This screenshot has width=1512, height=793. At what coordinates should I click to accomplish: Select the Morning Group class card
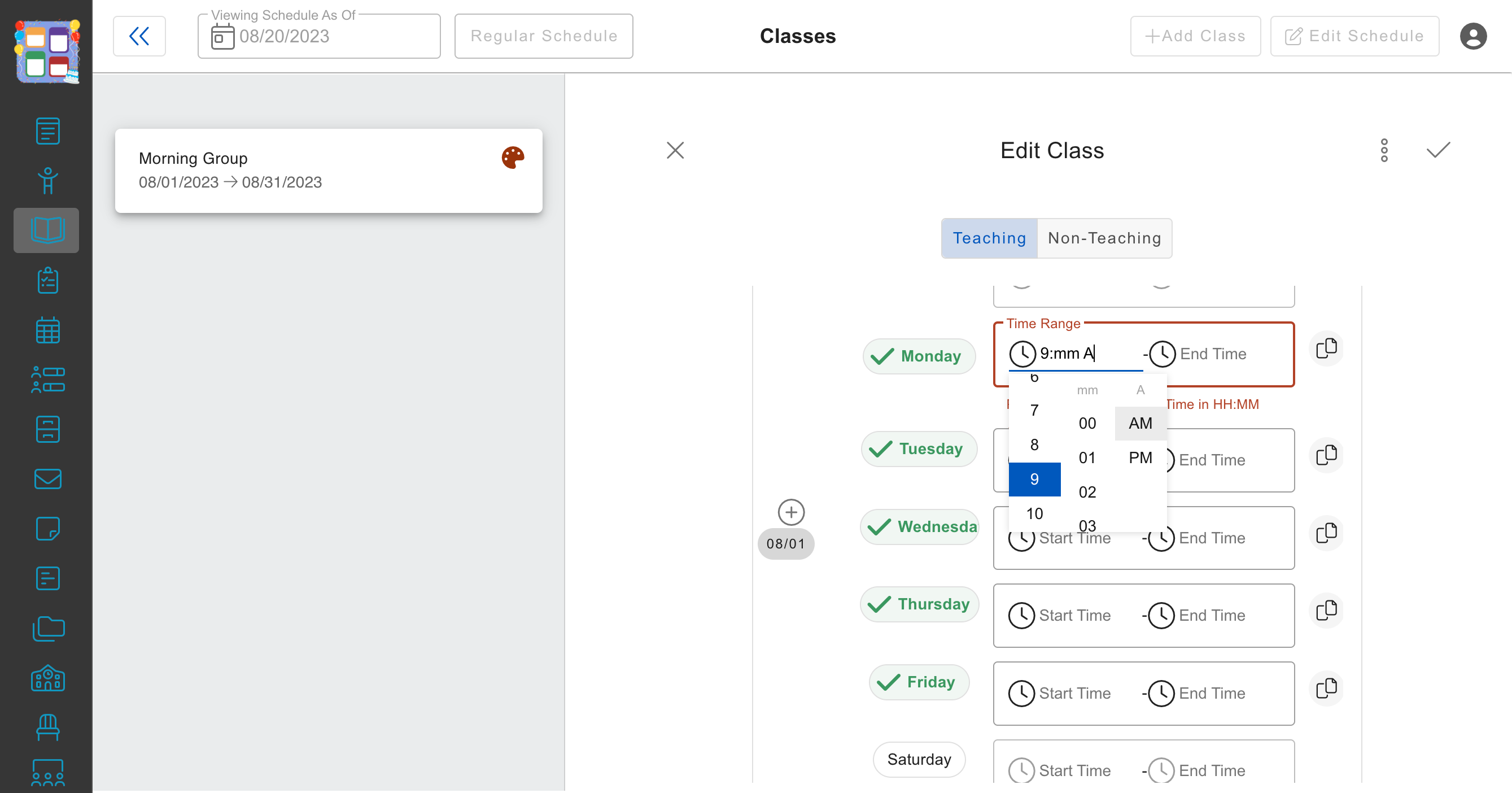329,171
